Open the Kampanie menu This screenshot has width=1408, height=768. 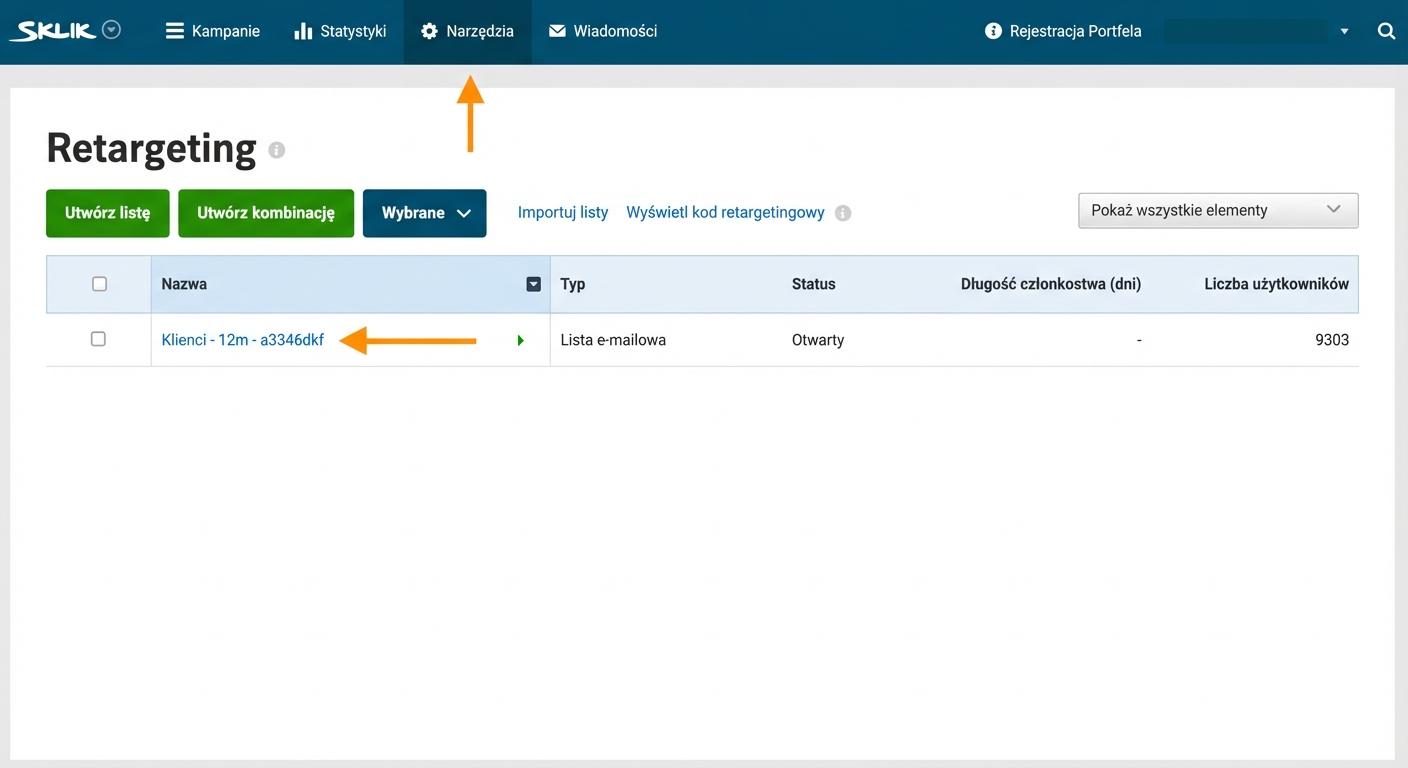[x=212, y=31]
